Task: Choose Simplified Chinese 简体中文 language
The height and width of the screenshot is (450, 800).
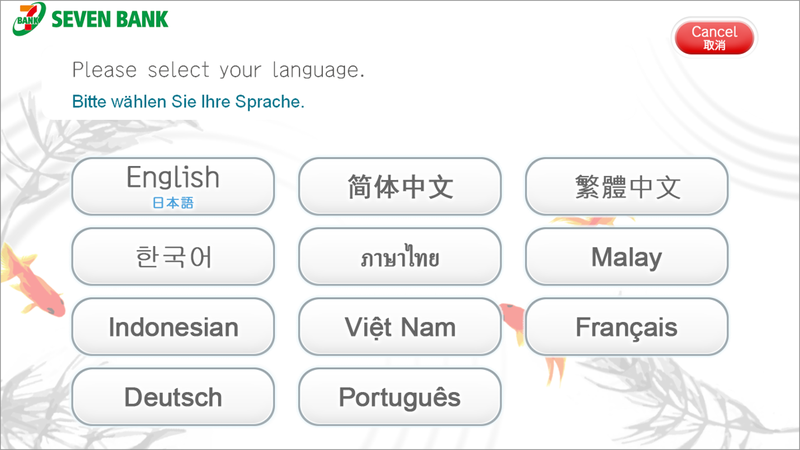Action: click(x=400, y=186)
